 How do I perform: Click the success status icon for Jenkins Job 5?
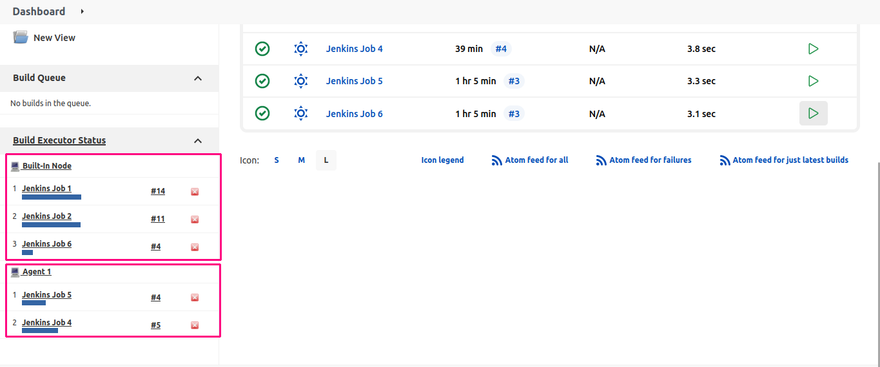[262, 81]
